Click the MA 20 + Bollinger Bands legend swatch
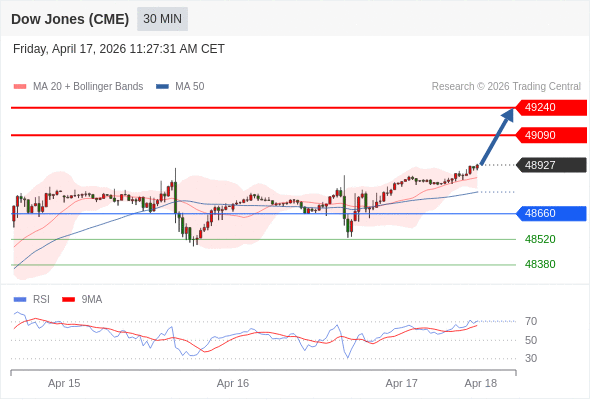The width and height of the screenshot is (590, 400). pos(20,87)
